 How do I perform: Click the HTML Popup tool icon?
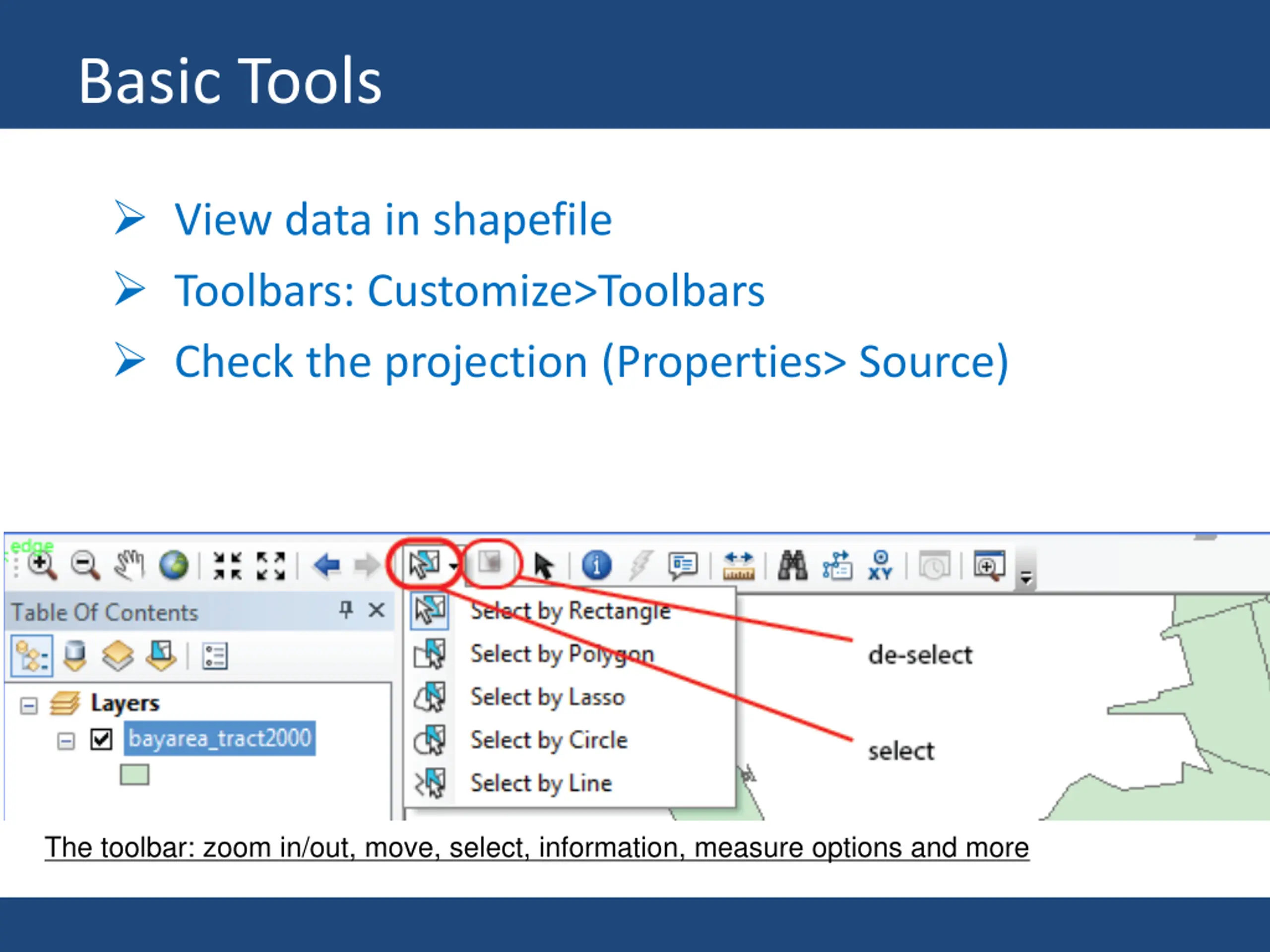pyautogui.click(x=683, y=566)
